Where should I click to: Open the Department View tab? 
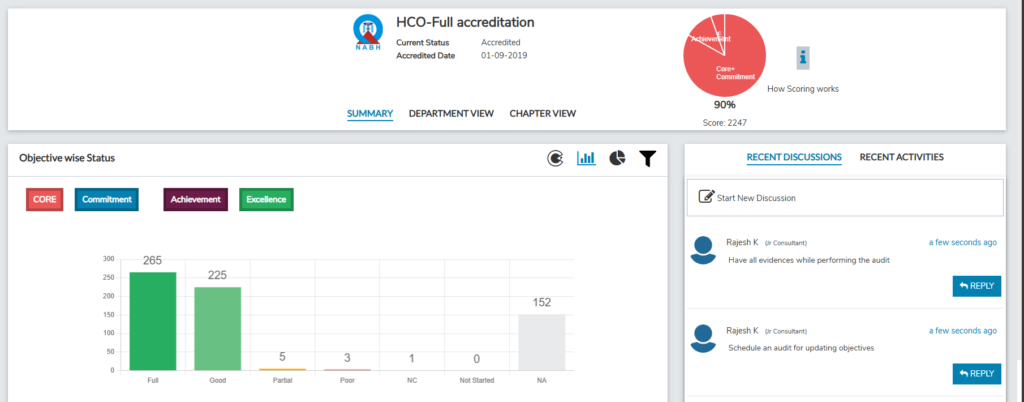[451, 113]
